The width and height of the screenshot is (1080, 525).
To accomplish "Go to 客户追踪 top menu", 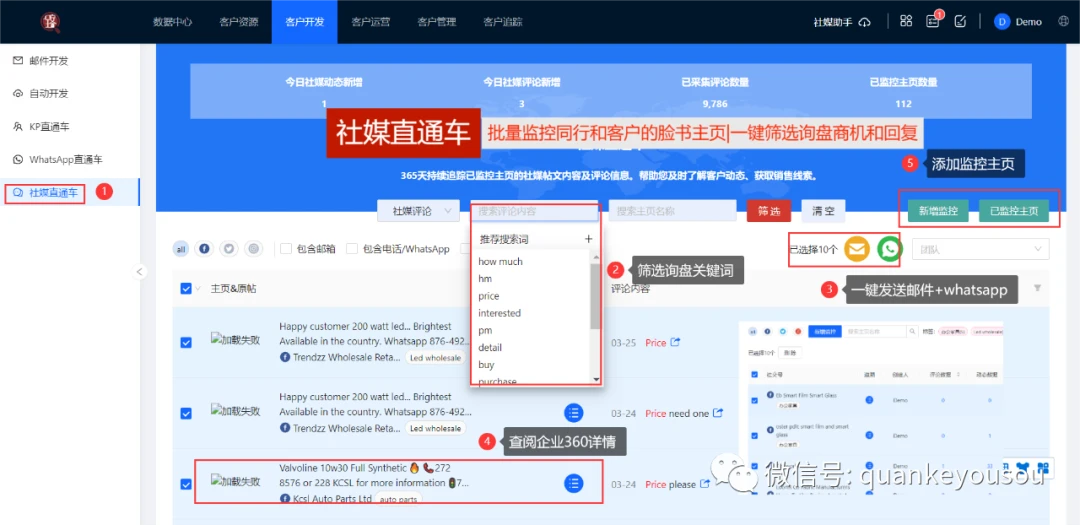I will [x=503, y=21].
